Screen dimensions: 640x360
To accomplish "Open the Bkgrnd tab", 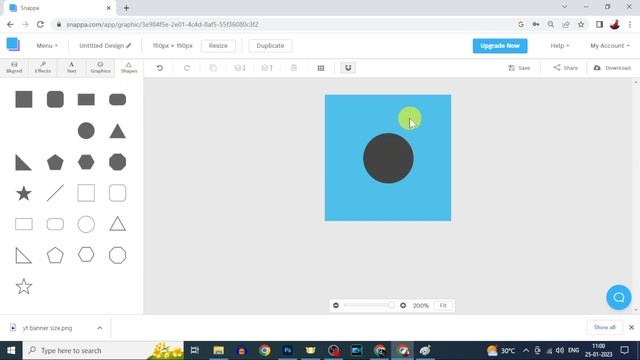I will point(14,68).
